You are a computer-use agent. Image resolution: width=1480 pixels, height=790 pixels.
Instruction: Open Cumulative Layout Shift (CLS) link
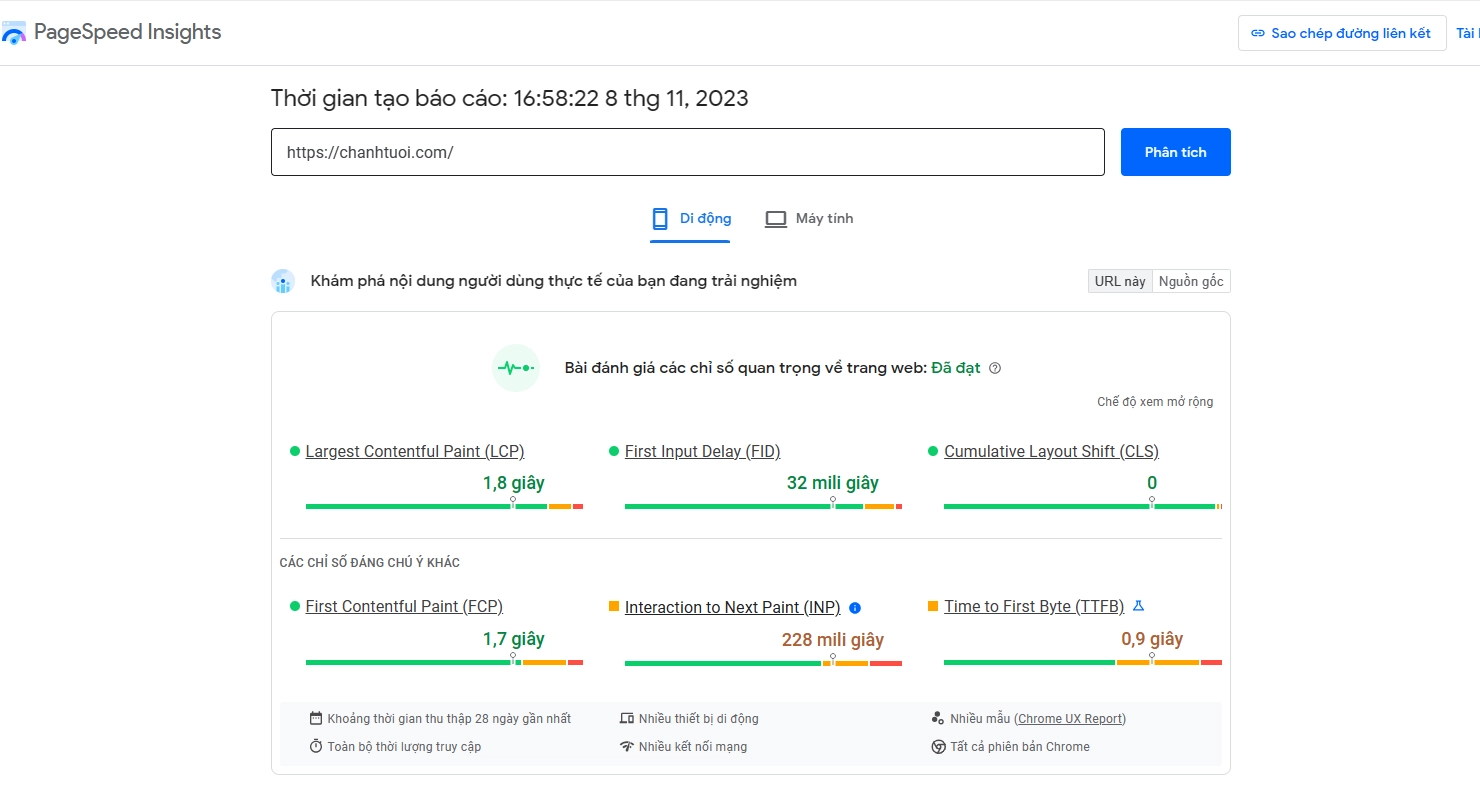click(1051, 452)
